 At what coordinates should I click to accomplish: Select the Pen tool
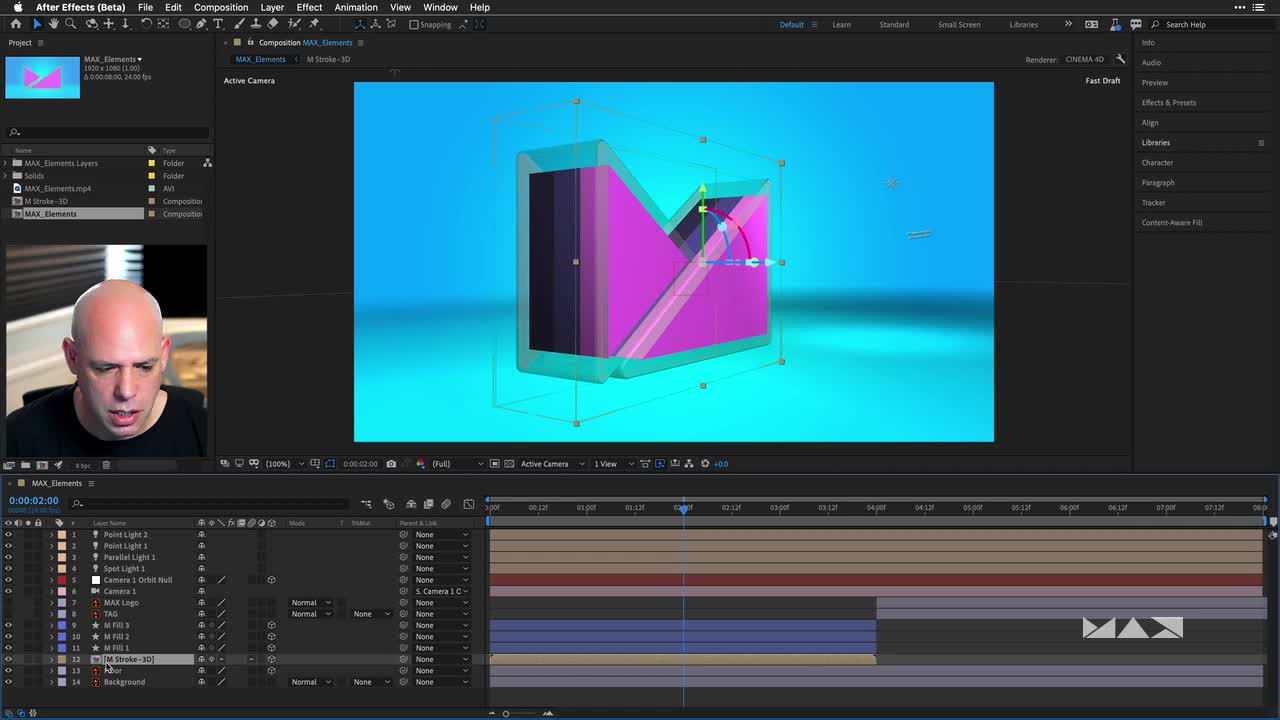click(x=201, y=24)
